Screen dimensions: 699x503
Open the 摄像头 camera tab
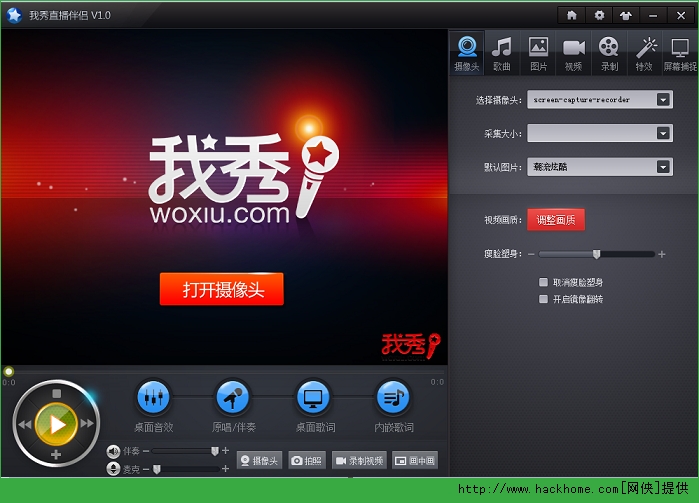click(x=467, y=54)
